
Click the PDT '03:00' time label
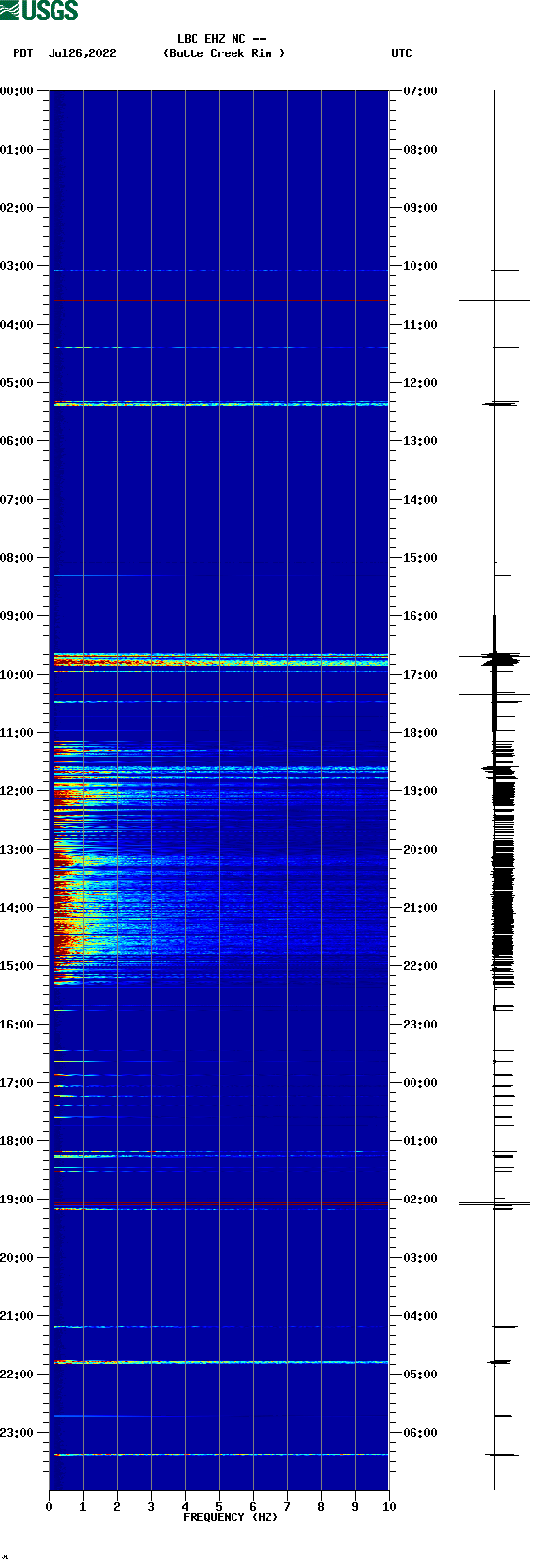pyautogui.click(x=18, y=266)
